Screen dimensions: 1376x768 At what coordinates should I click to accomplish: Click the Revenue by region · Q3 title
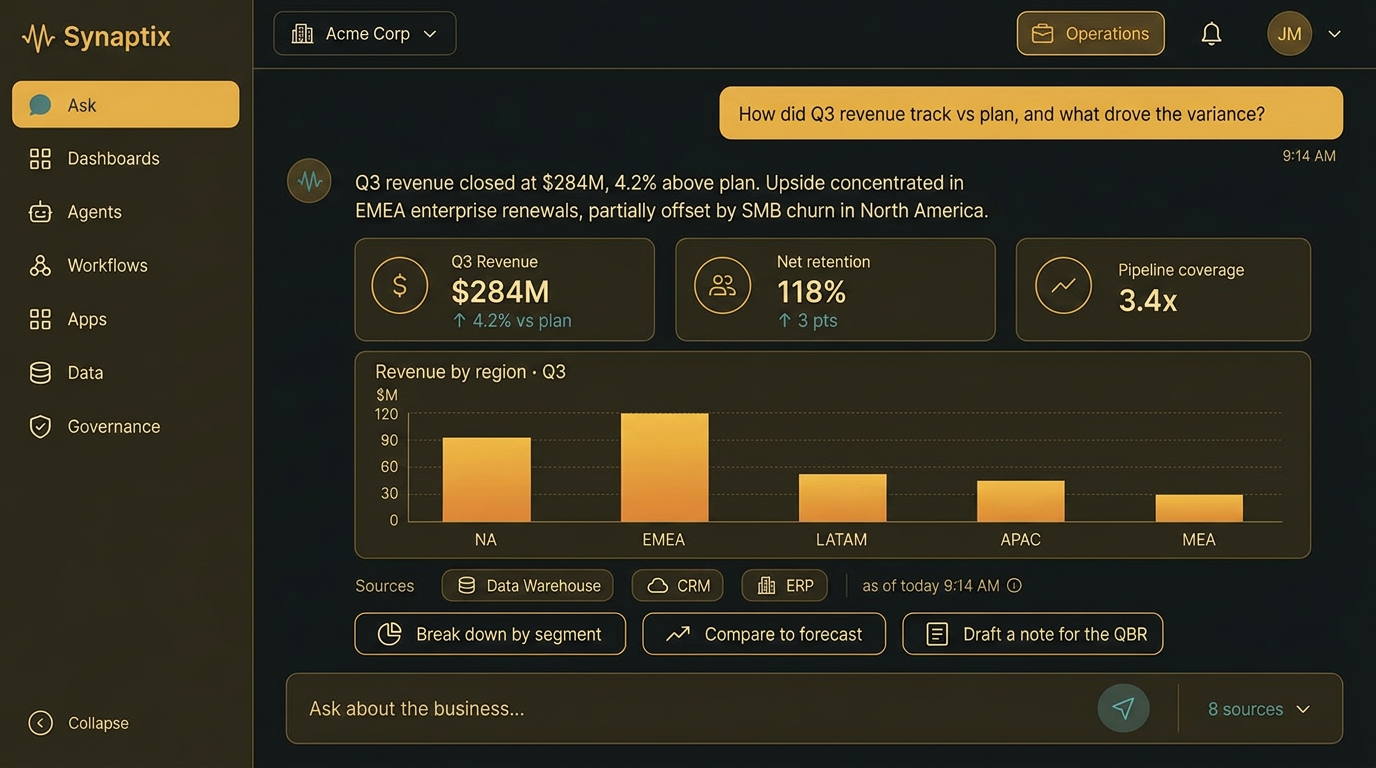pyautogui.click(x=470, y=371)
